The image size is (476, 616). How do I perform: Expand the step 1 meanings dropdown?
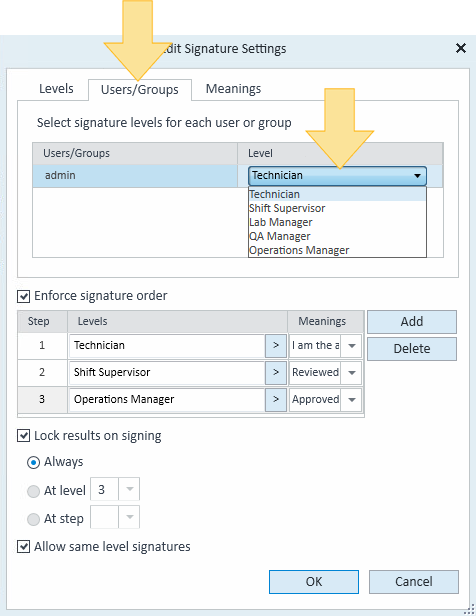[352, 346]
